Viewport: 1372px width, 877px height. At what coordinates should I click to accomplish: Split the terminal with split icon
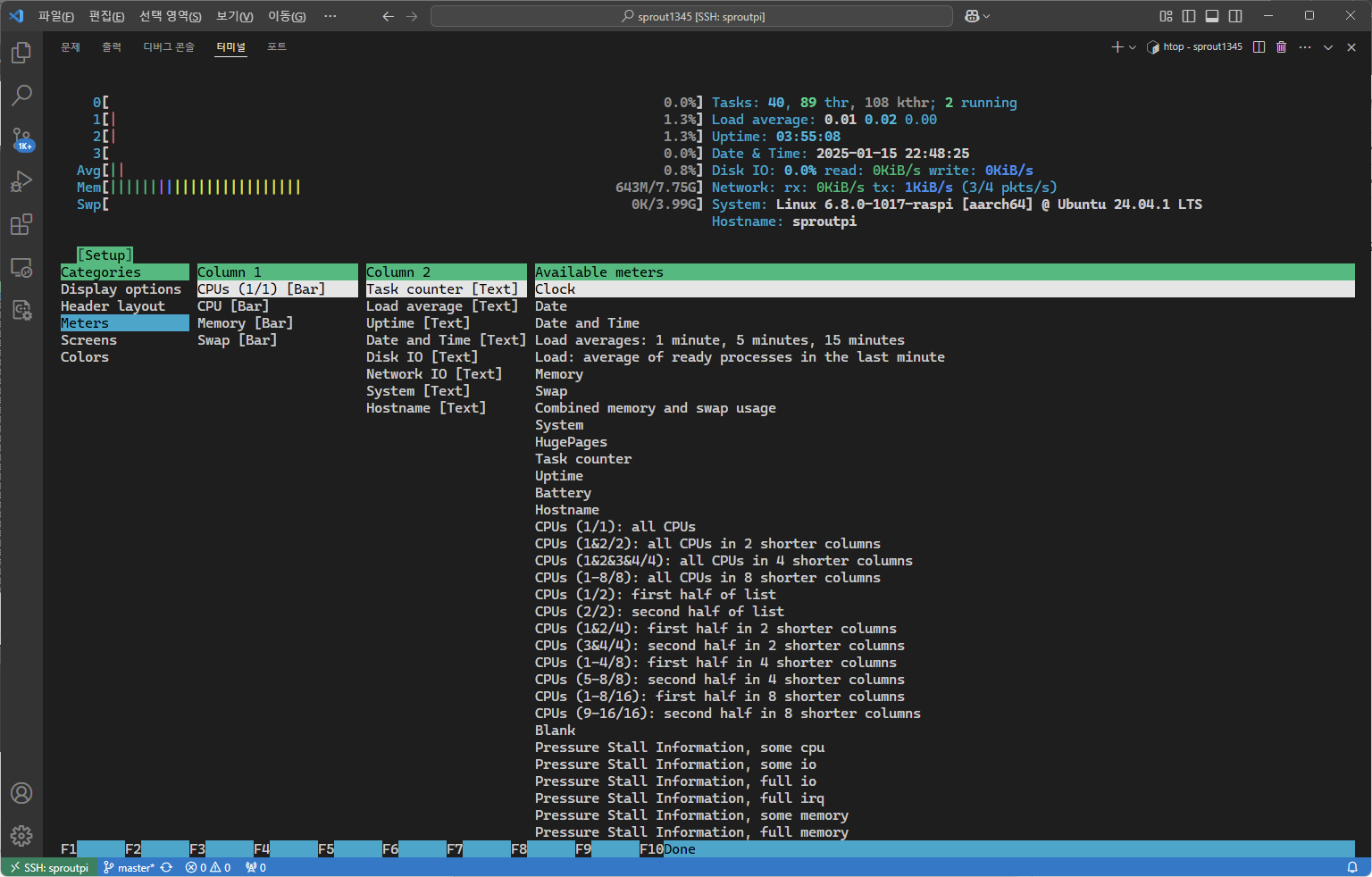coord(1259,47)
